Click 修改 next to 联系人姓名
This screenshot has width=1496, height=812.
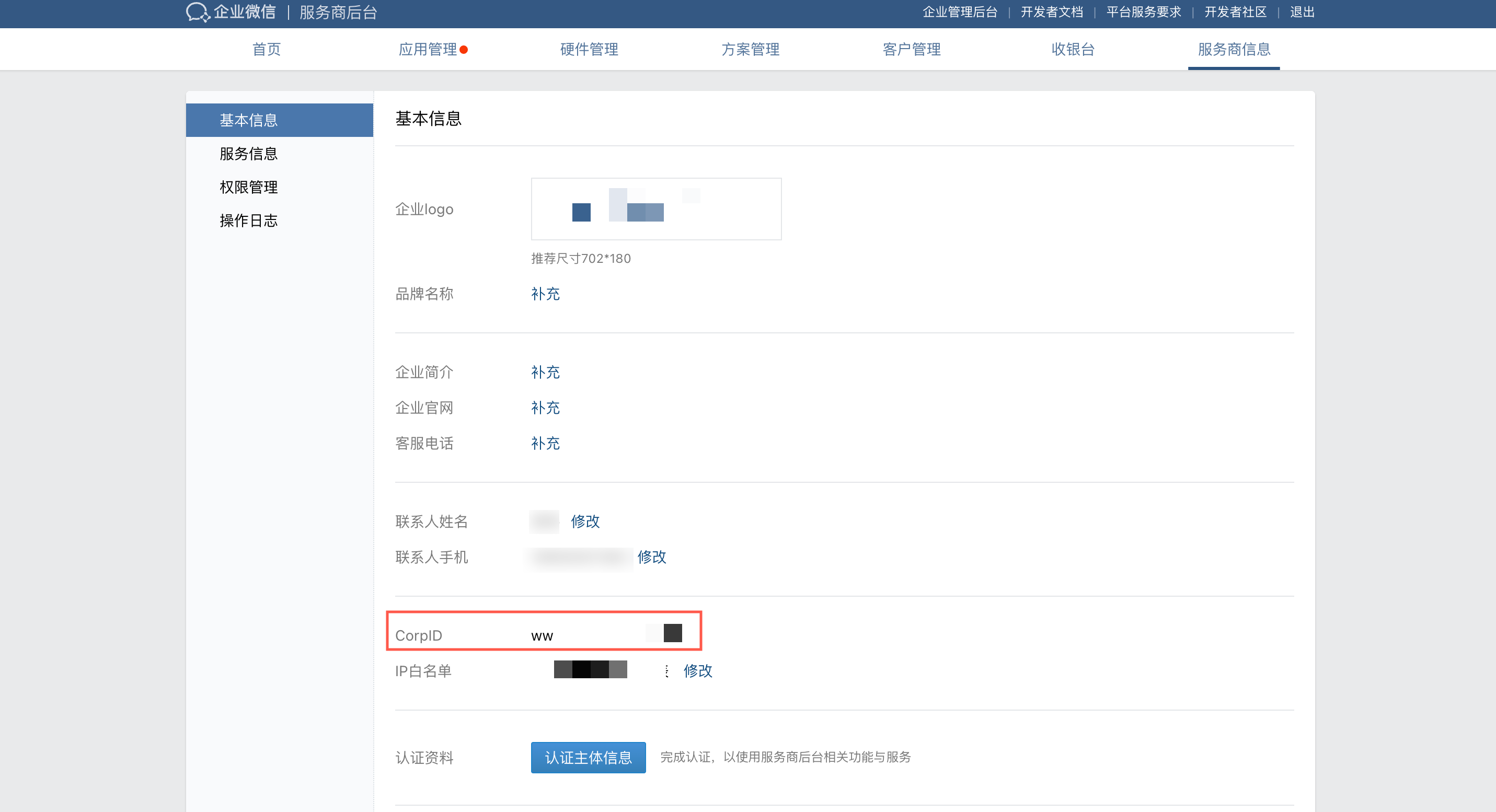[585, 521]
